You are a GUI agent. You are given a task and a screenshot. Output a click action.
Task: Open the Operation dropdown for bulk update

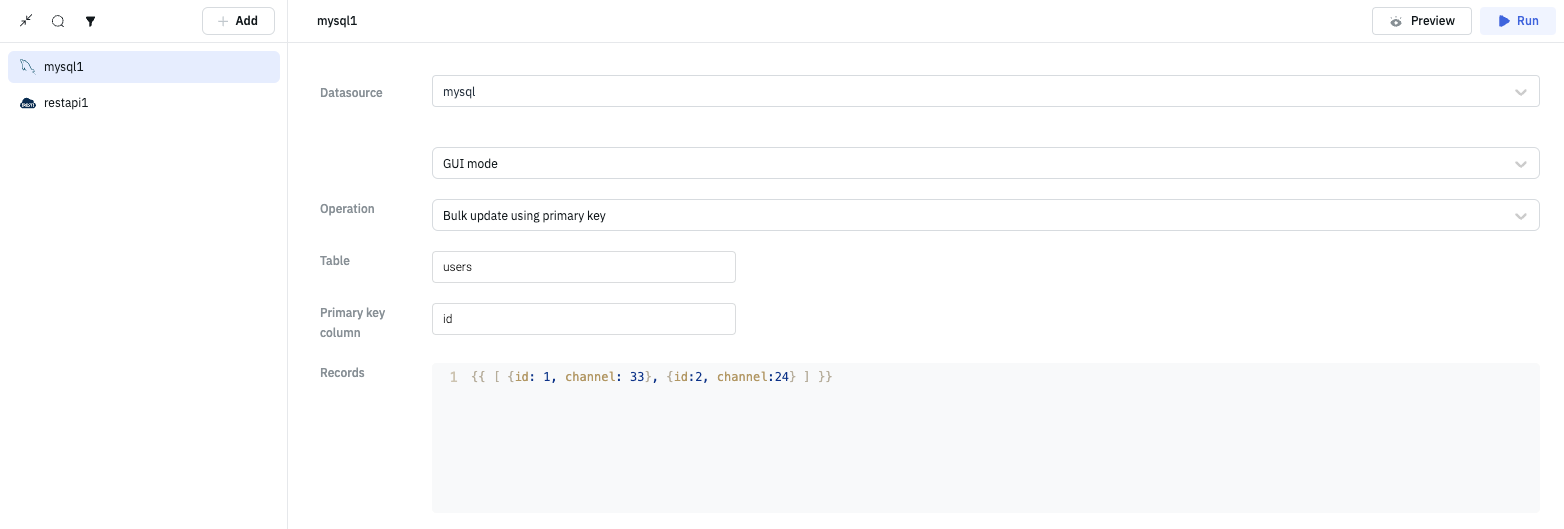[x=985, y=216]
